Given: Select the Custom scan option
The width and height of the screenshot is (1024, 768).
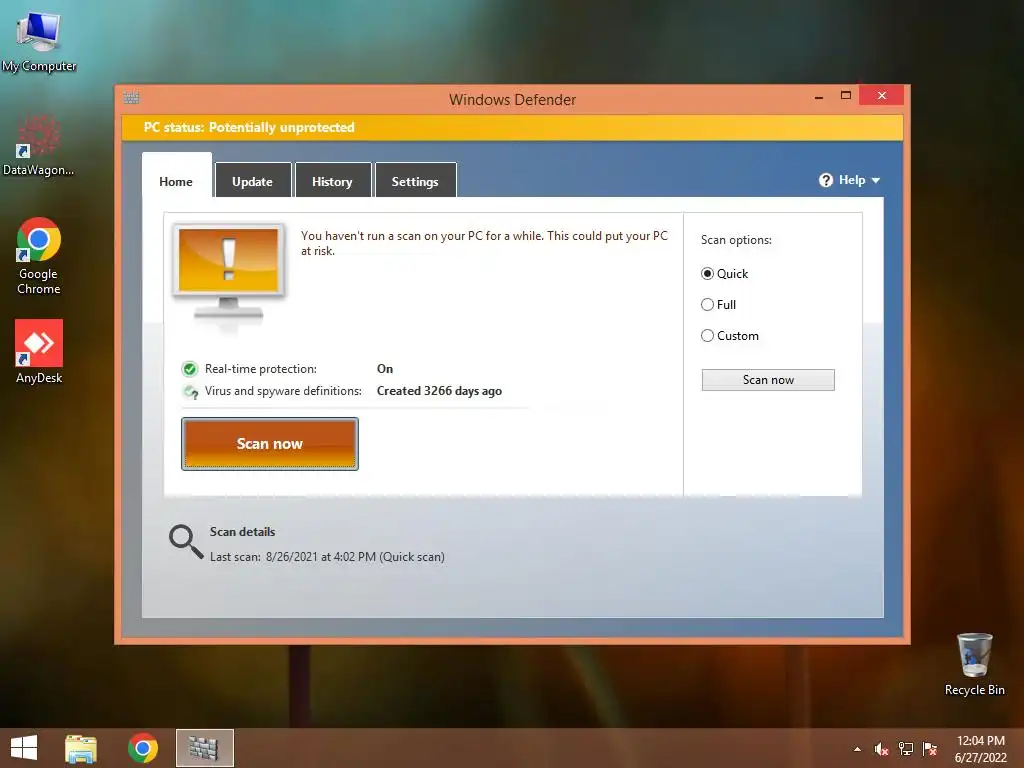Looking at the screenshot, I should click(729, 336).
